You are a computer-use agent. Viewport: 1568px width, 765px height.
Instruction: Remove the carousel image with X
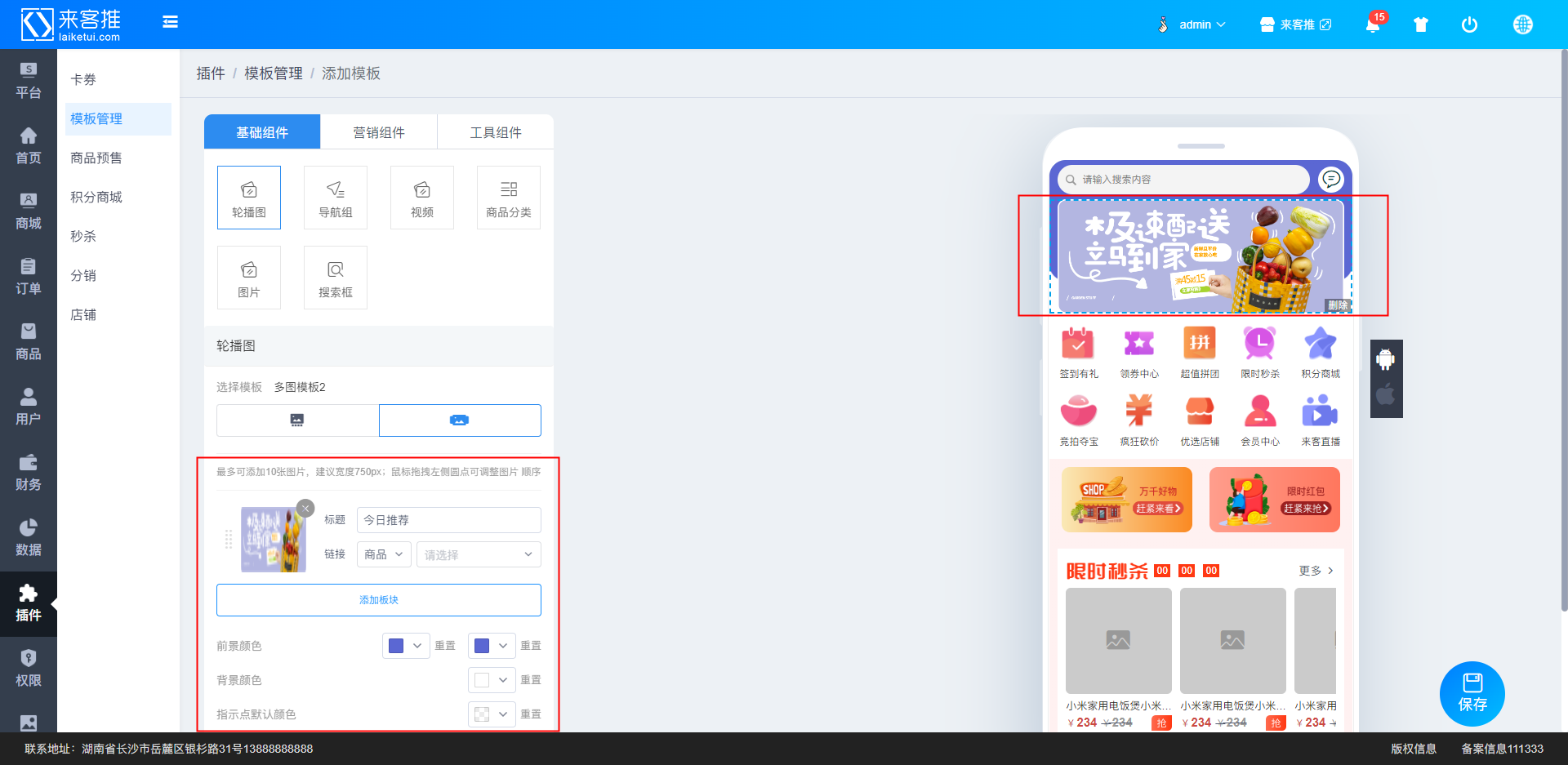click(x=305, y=508)
